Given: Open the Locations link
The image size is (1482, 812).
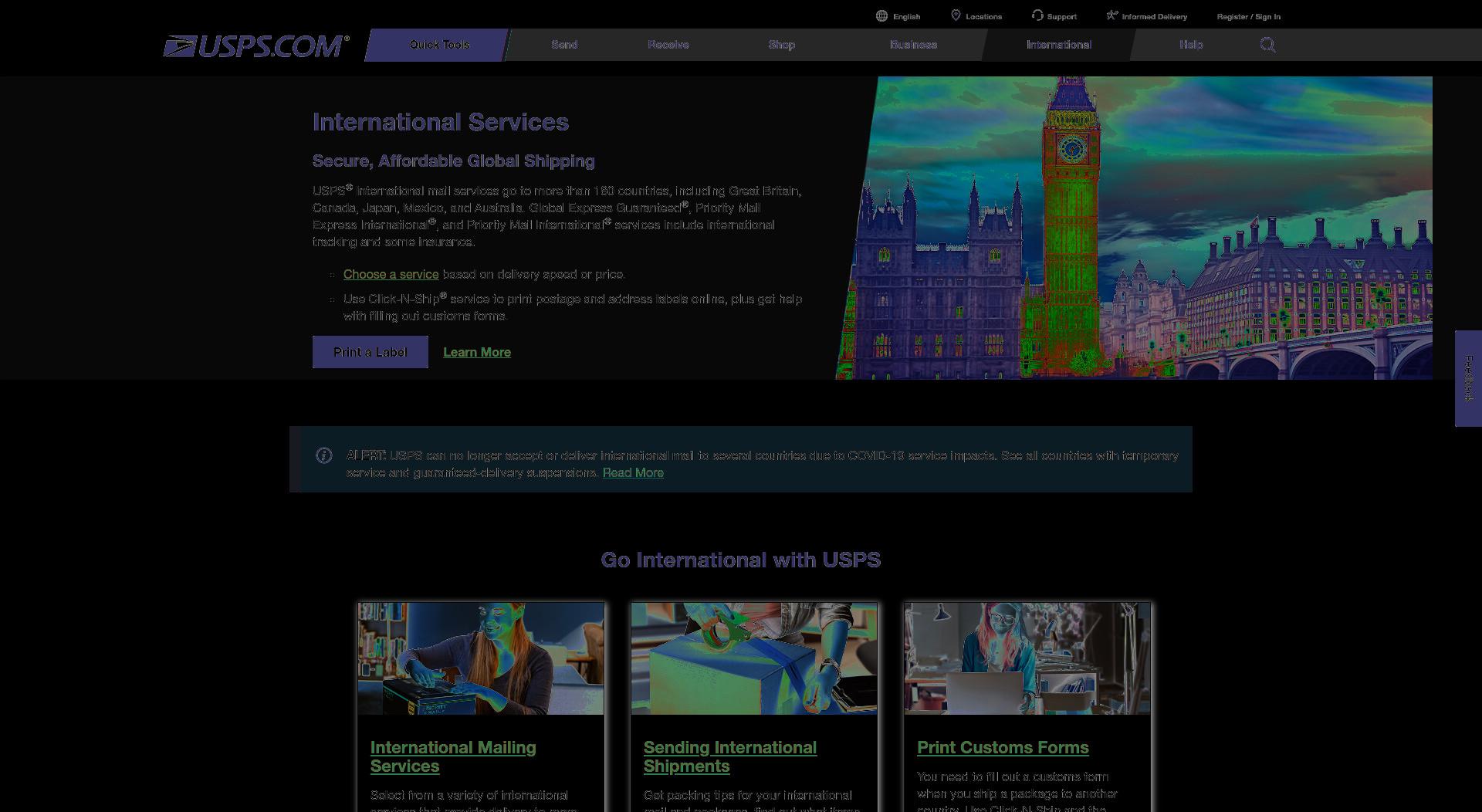Looking at the screenshot, I should (983, 16).
